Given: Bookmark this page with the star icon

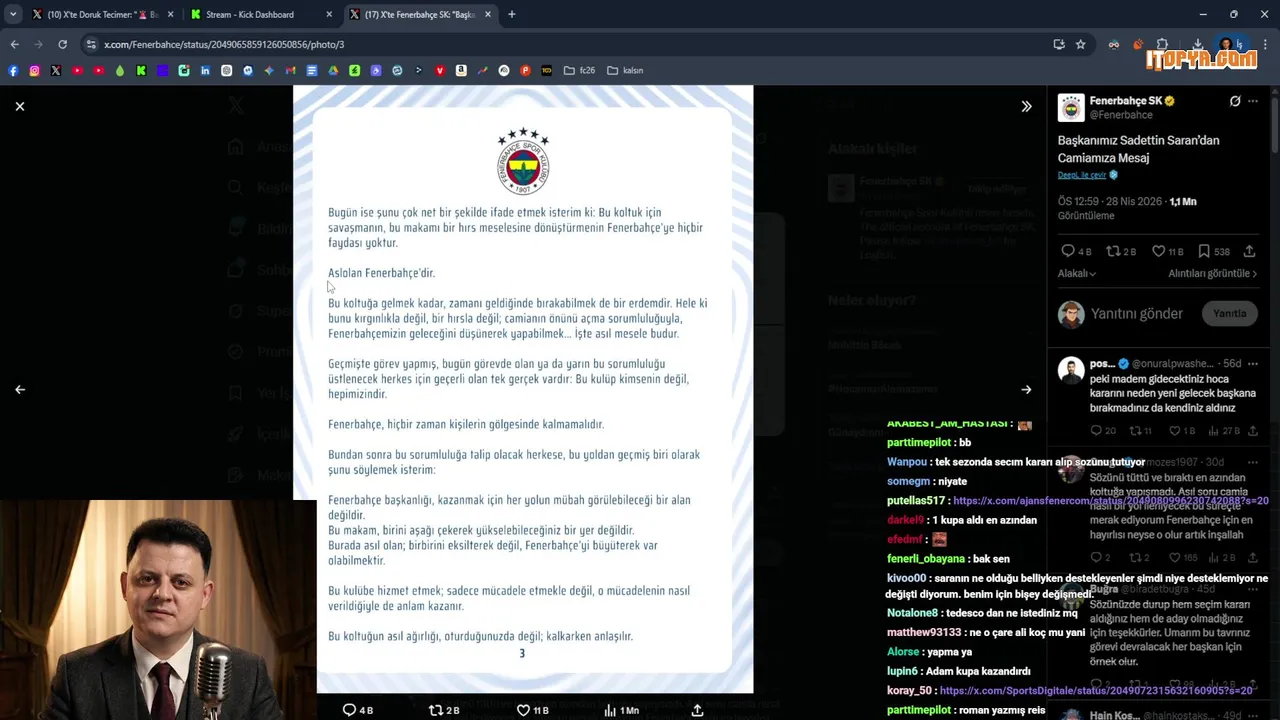Looking at the screenshot, I should (1081, 44).
